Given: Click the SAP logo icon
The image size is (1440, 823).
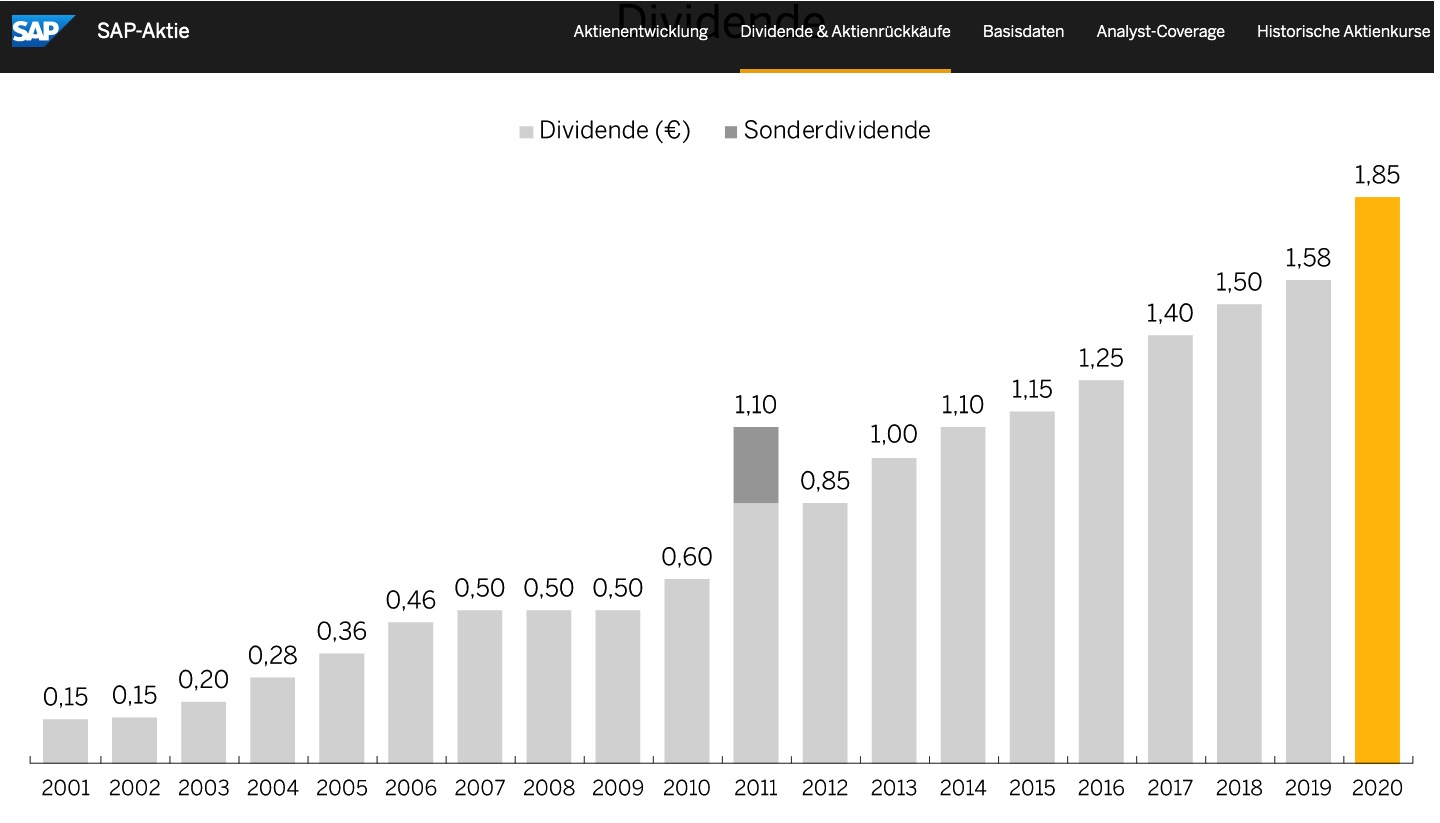Looking at the screenshot, I should tap(42, 31).
